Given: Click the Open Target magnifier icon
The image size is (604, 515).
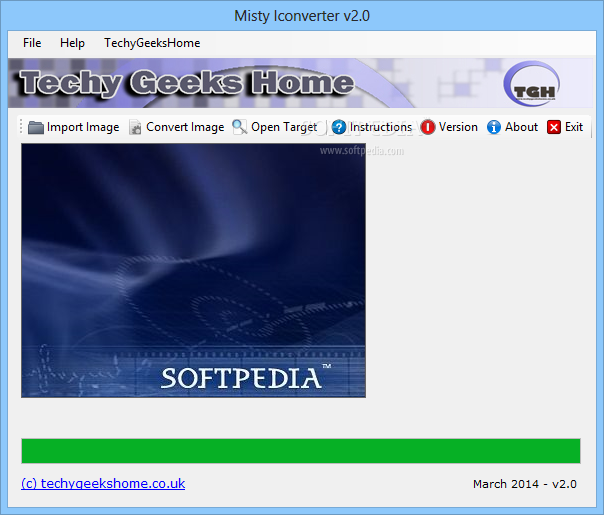Looking at the screenshot, I should tap(240, 127).
